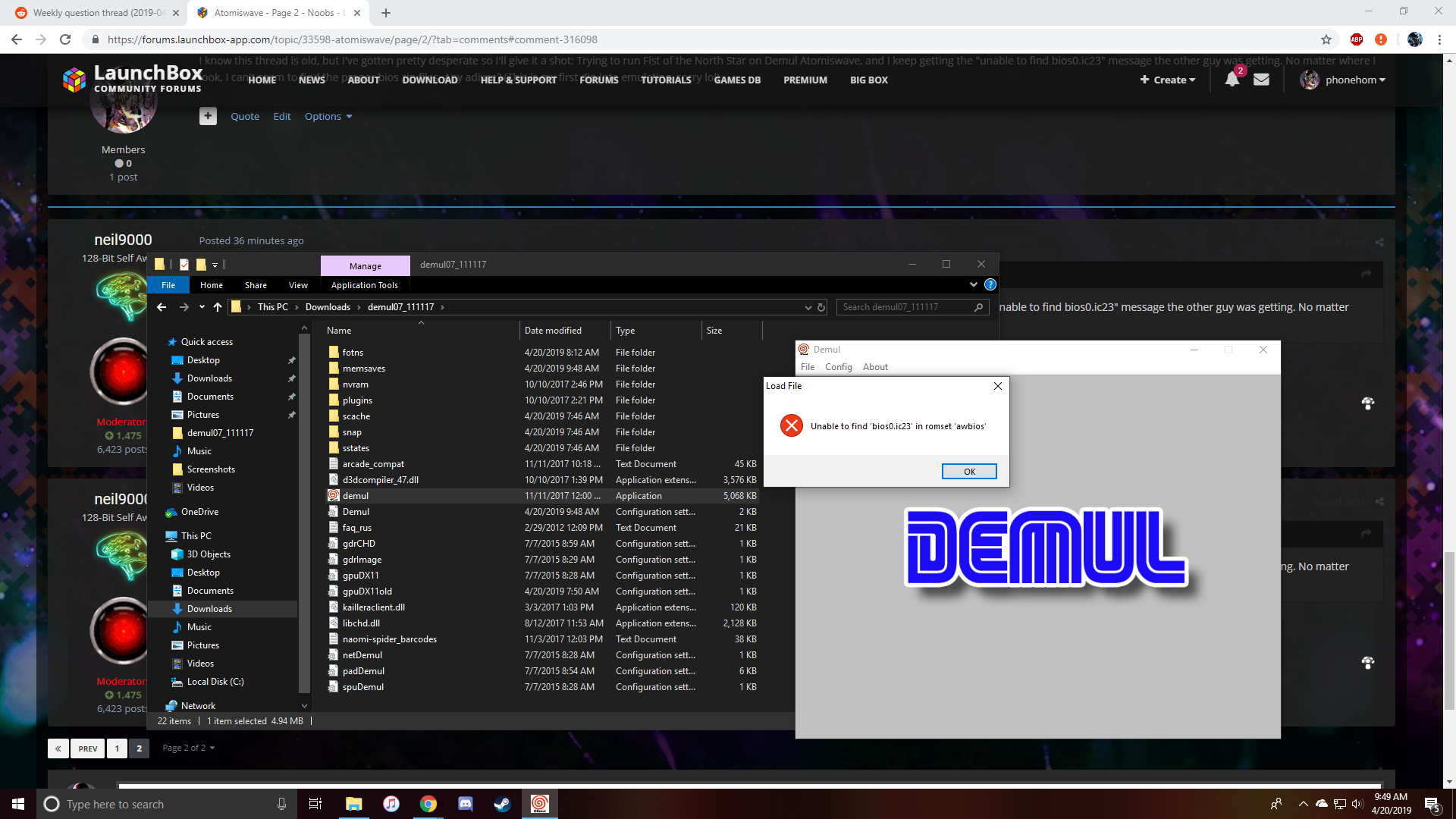Open Steam from the taskbar

pos(502,804)
